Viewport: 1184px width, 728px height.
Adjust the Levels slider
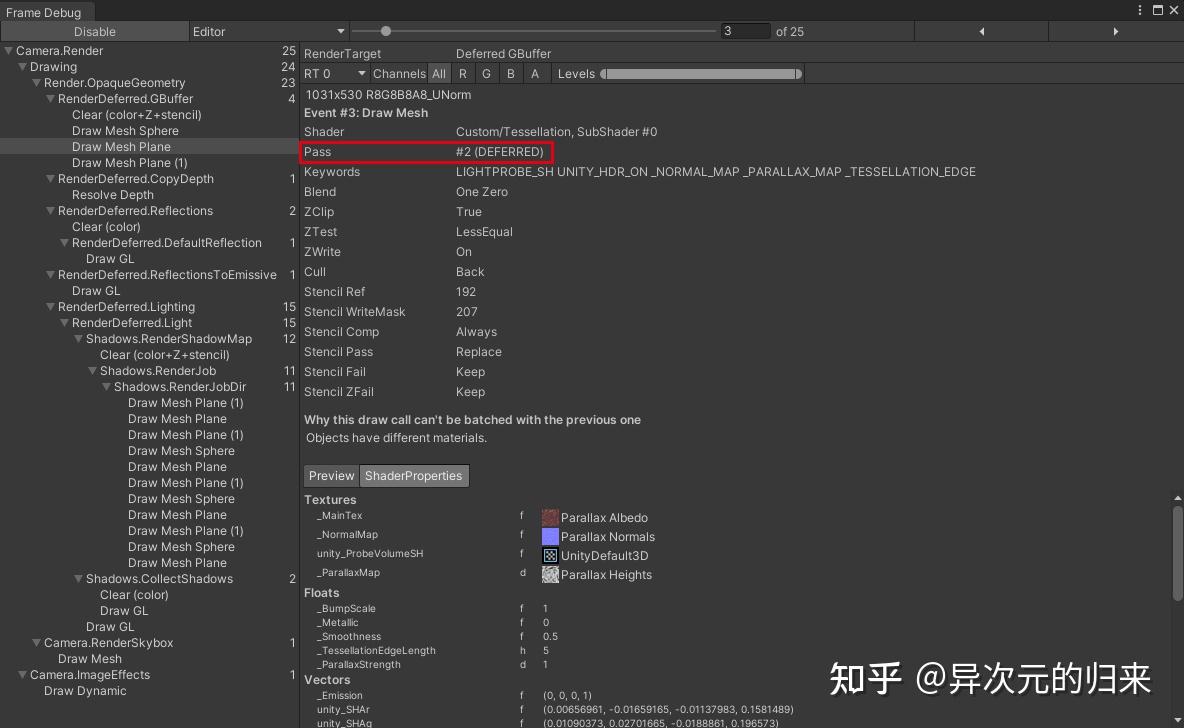pyautogui.click(x=700, y=73)
